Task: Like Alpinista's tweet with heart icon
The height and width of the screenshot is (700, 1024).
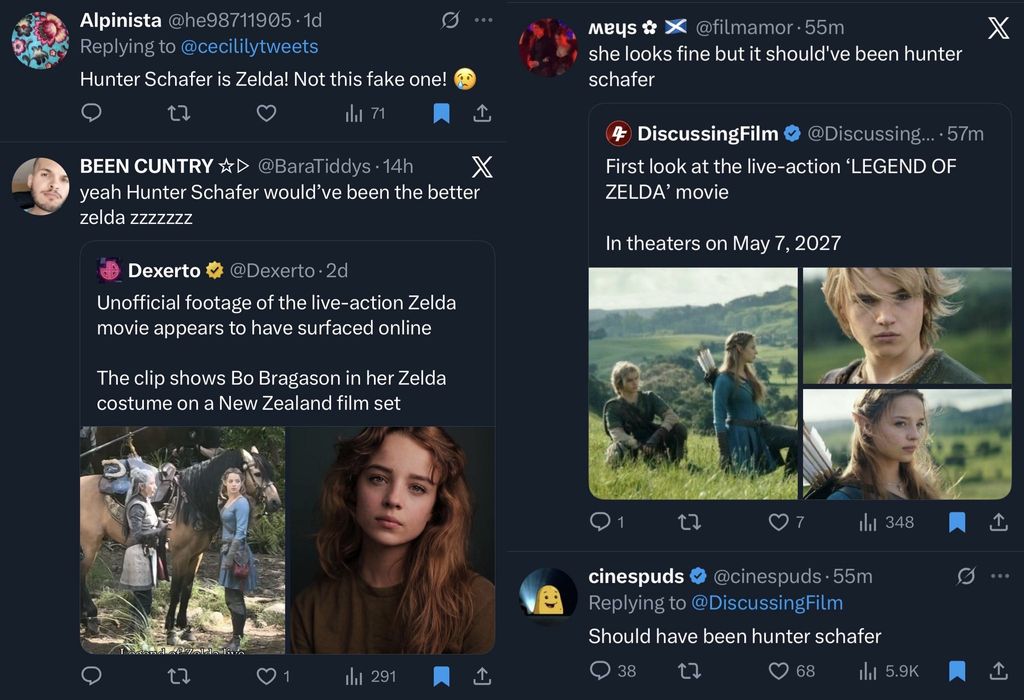Action: 266,113
